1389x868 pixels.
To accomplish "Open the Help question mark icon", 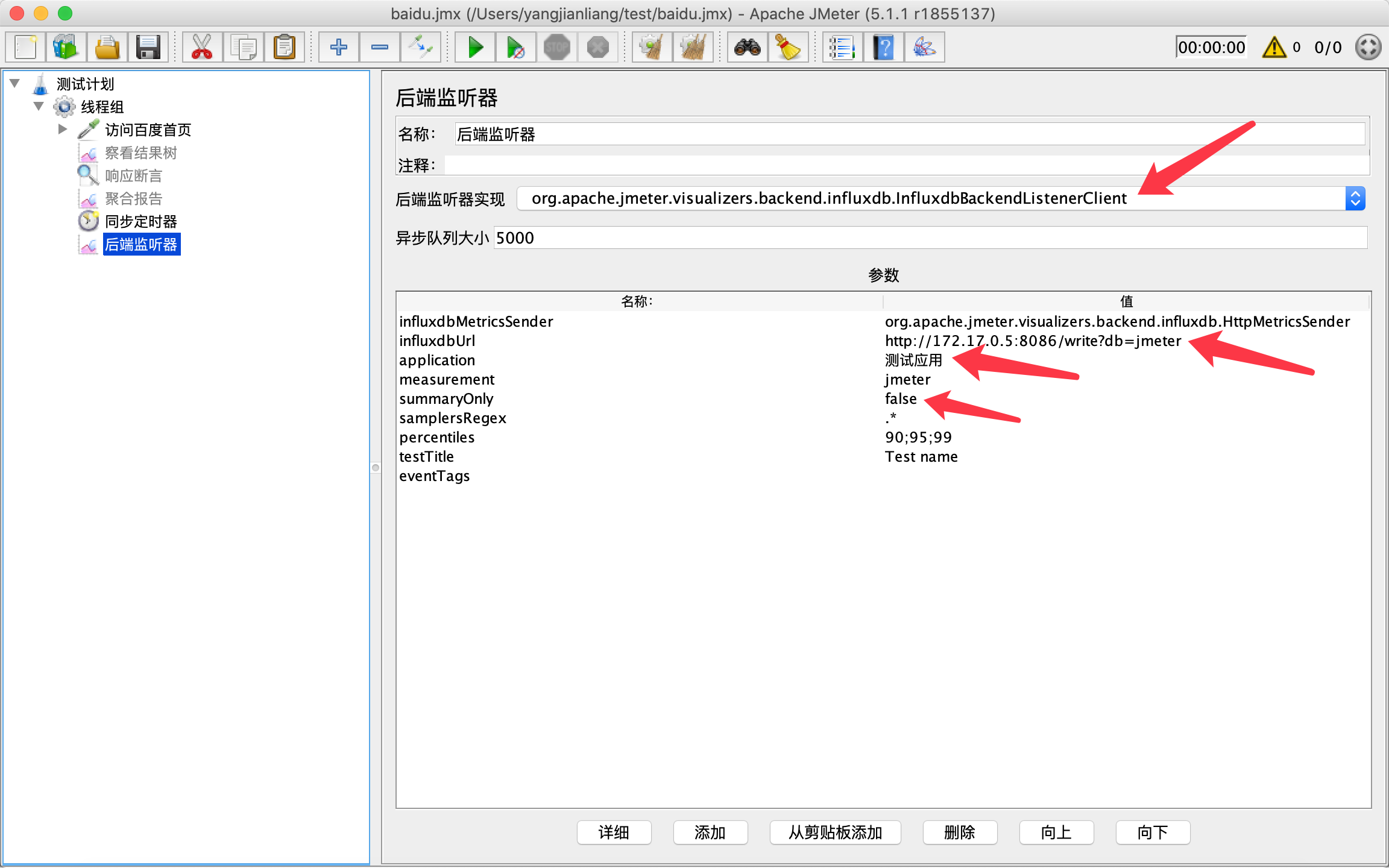I will [883, 47].
